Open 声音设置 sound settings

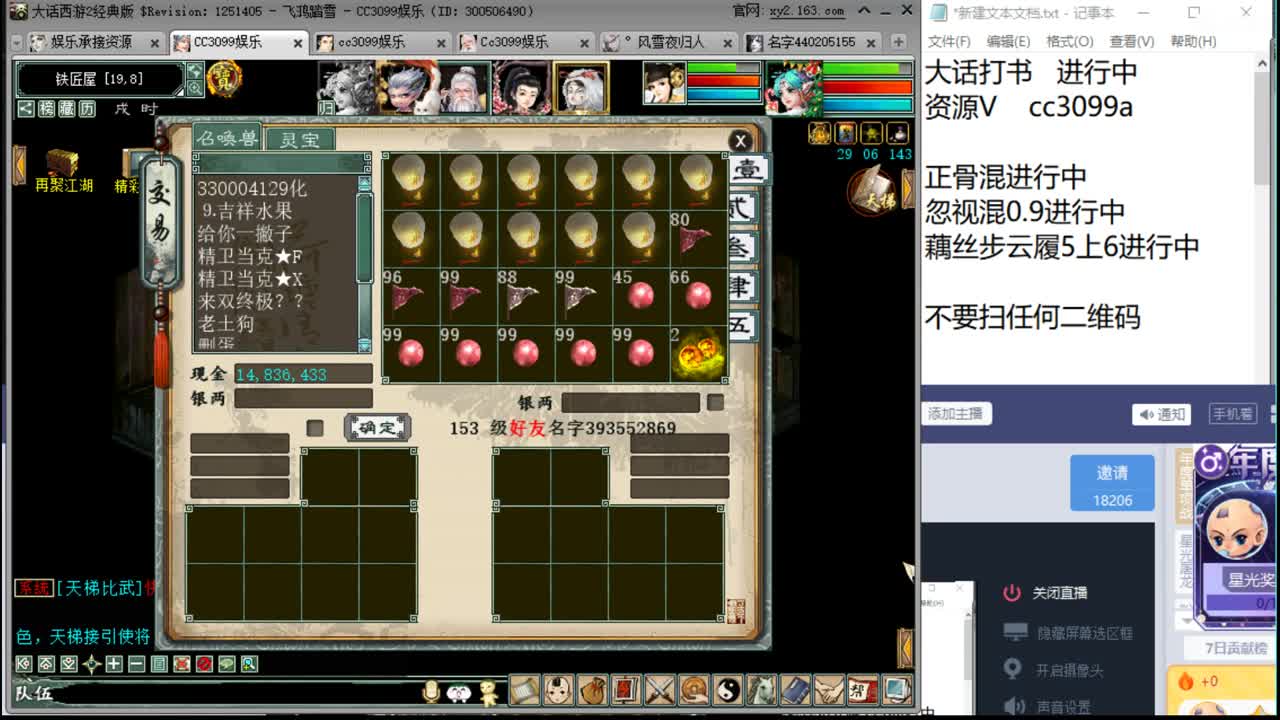tap(1047, 707)
